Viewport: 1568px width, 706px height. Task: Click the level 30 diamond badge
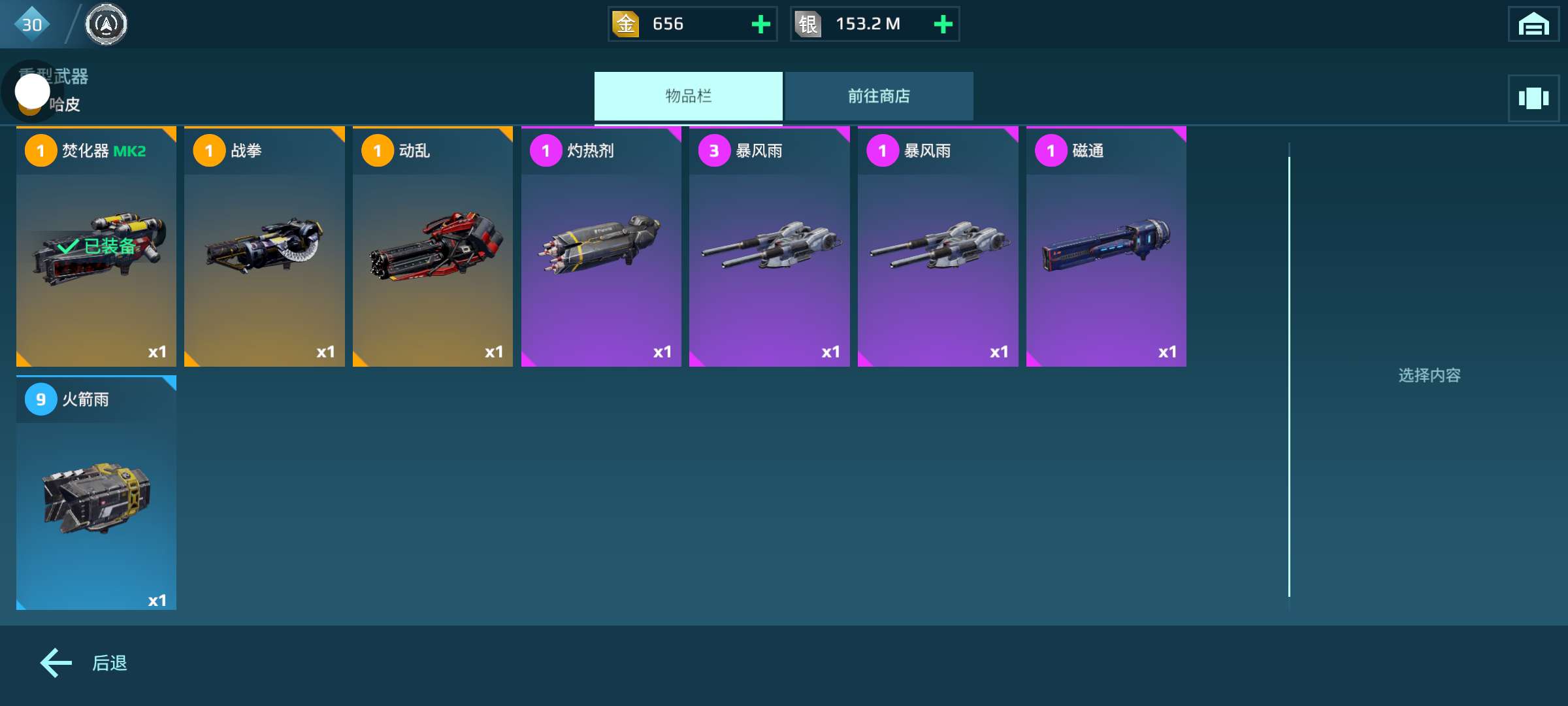[31, 24]
